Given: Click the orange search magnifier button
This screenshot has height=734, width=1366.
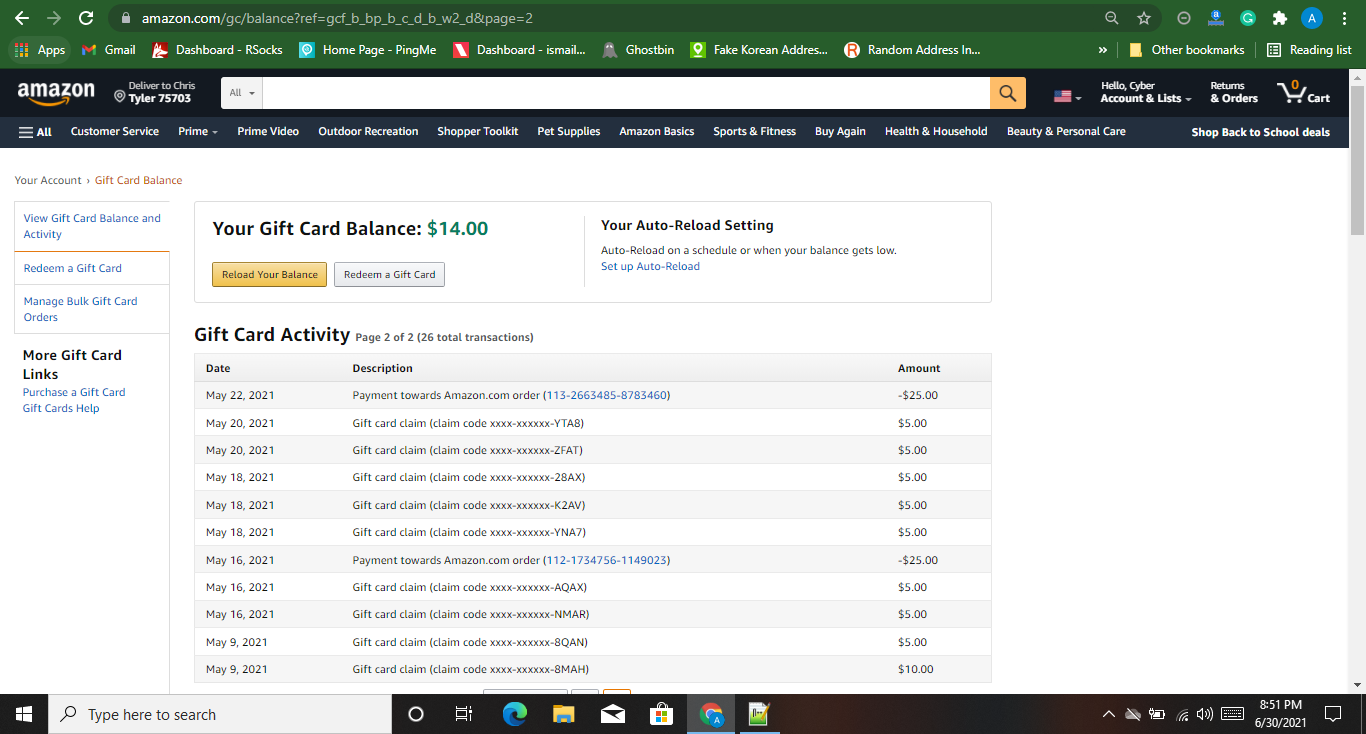Looking at the screenshot, I should (1008, 93).
